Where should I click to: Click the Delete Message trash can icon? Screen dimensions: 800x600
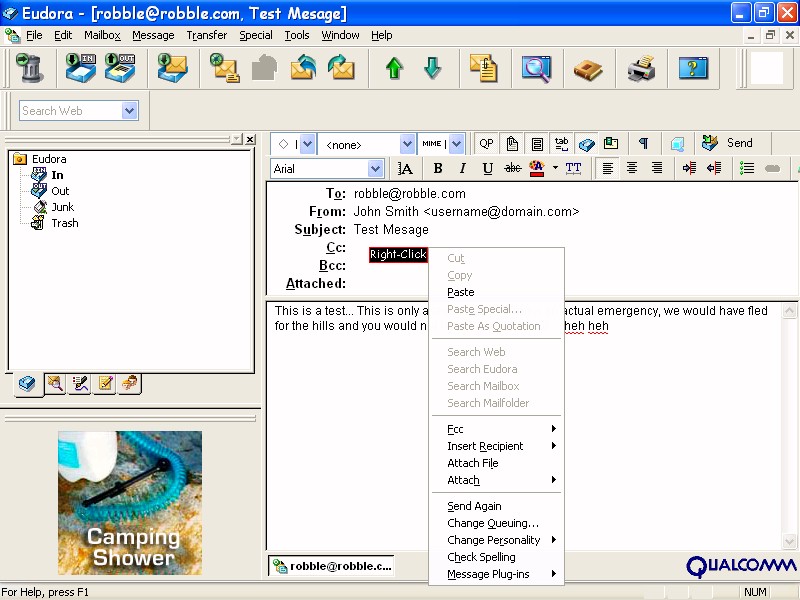coord(29,68)
